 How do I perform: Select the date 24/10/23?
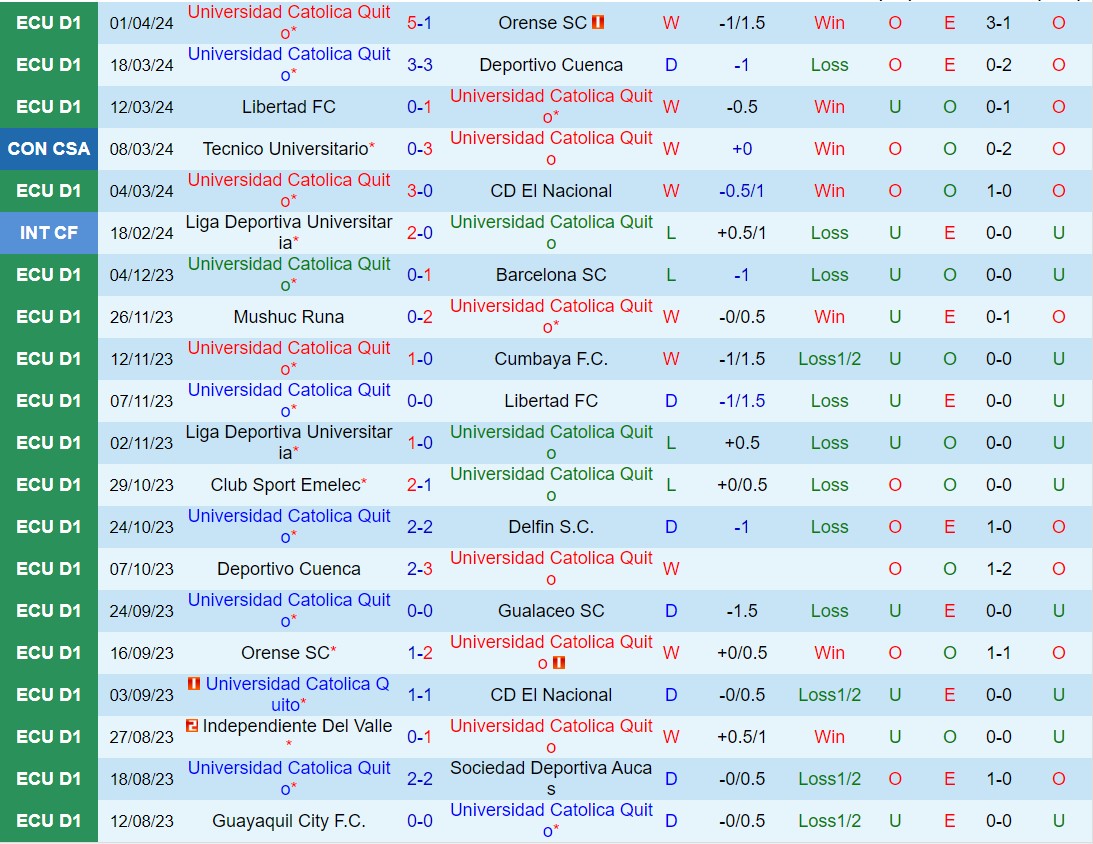[142, 527]
